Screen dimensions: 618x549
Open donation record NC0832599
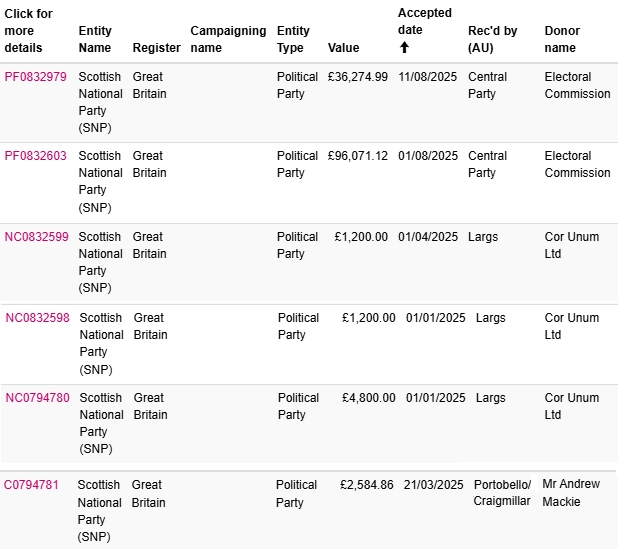tap(36, 236)
